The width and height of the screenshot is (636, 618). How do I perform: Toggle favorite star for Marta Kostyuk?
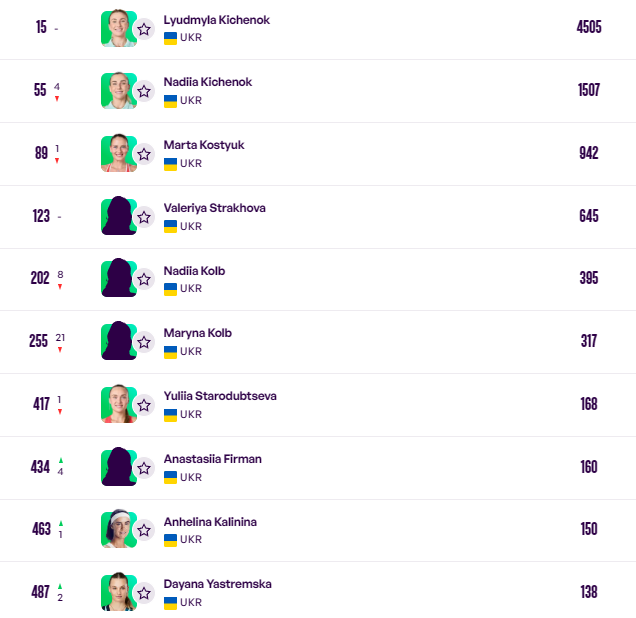coord(144,154)
